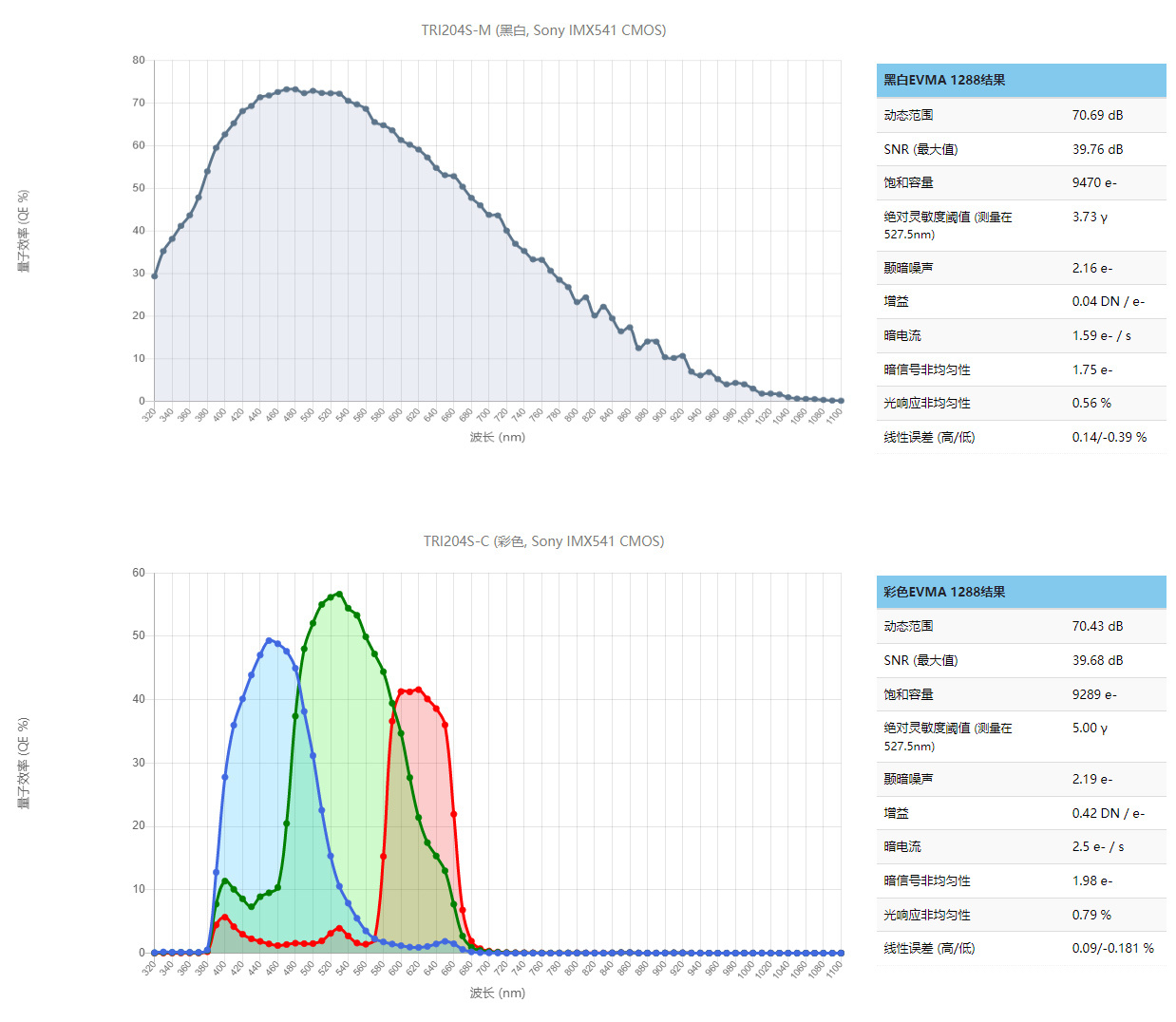Click the 3.73 γ sensitivity threshold value
Screen dimensions: 1176x1022
pos(1090,217)
